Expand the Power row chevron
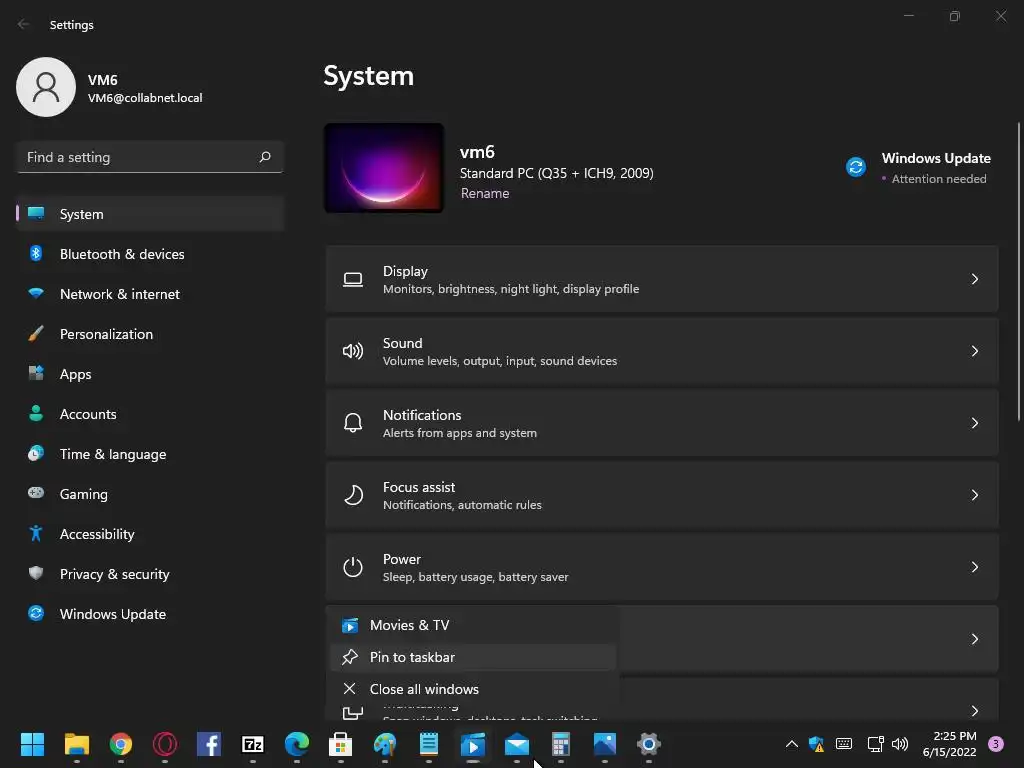The height and width of the screenshot is (768, 1024). [974, 567]
